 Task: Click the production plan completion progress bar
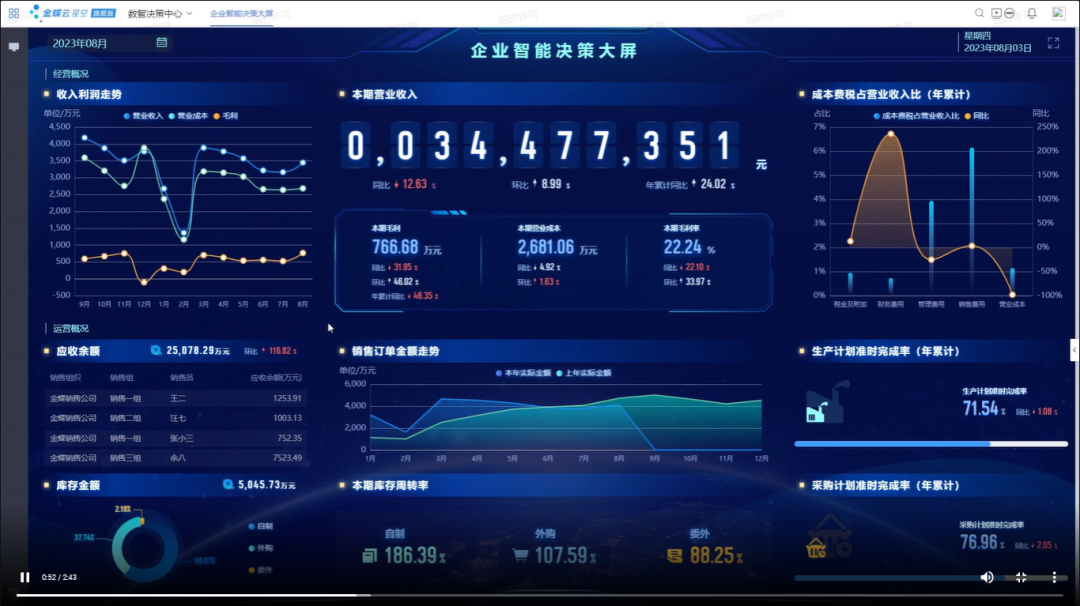[931, 444]
